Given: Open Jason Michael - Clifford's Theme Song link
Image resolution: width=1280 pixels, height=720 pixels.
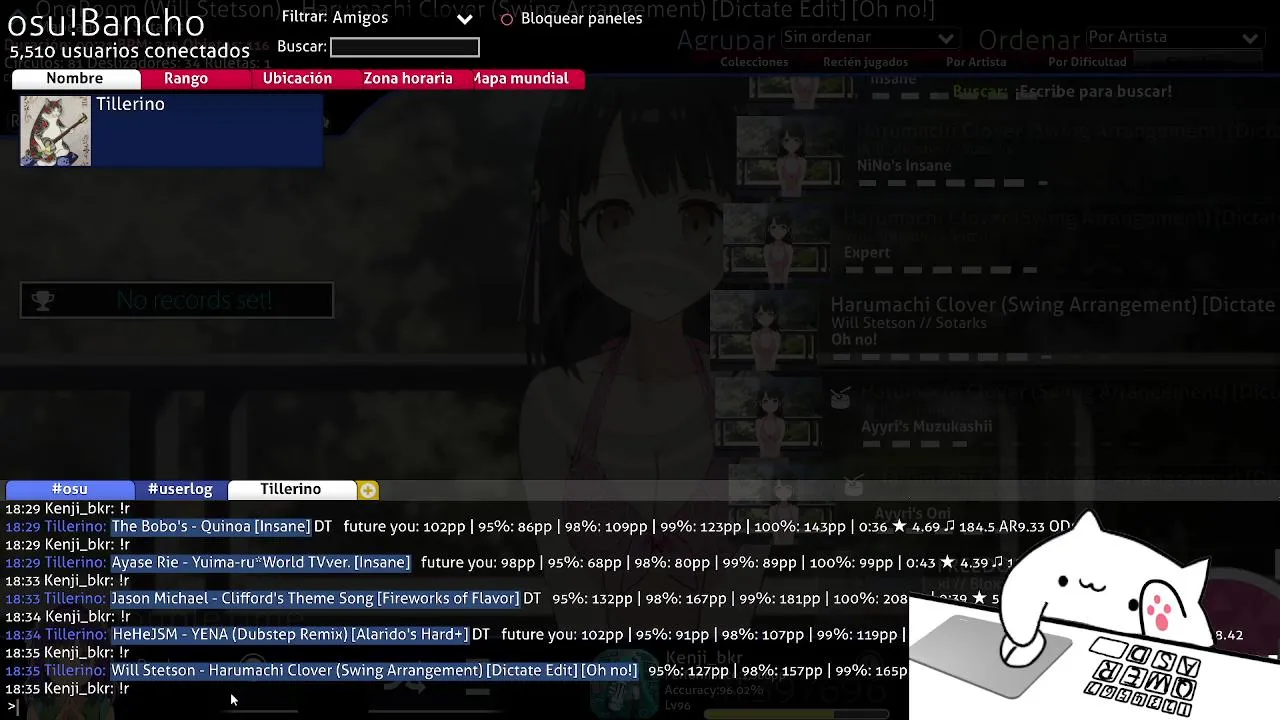Looking at the screenshot, I should point(315,598).
